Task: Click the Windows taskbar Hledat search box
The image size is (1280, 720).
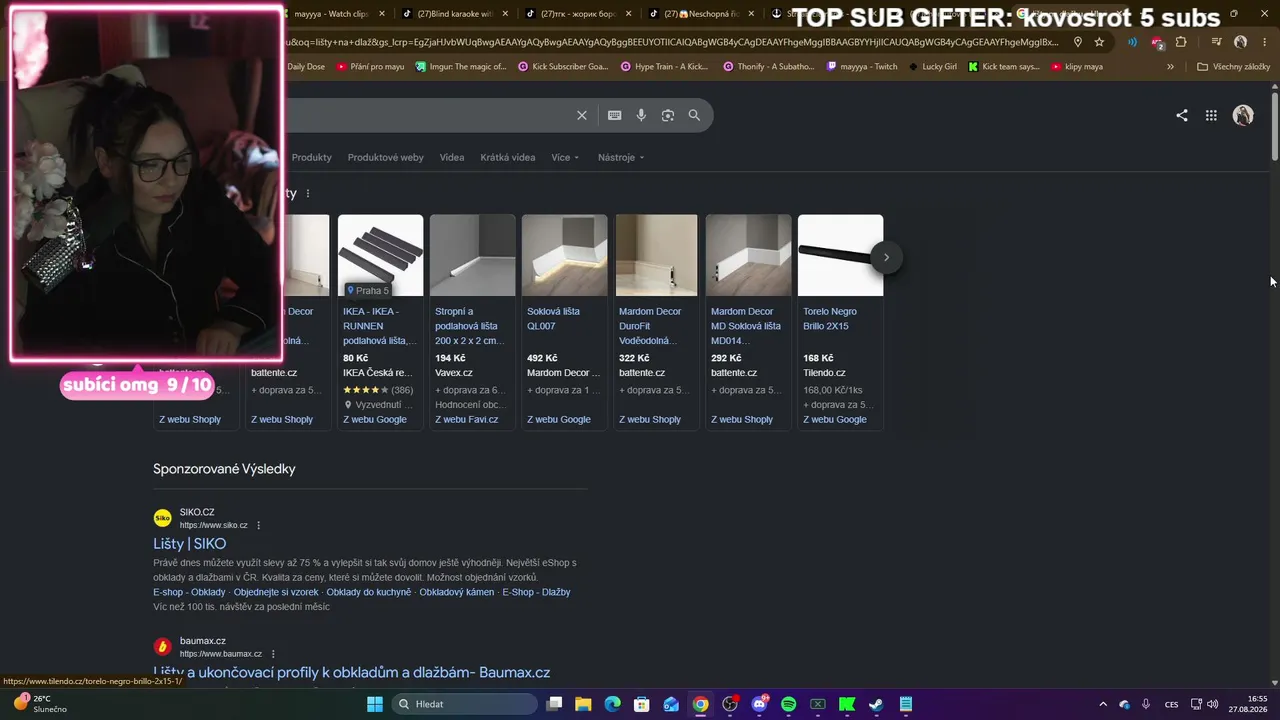Action: click(465, 704)
